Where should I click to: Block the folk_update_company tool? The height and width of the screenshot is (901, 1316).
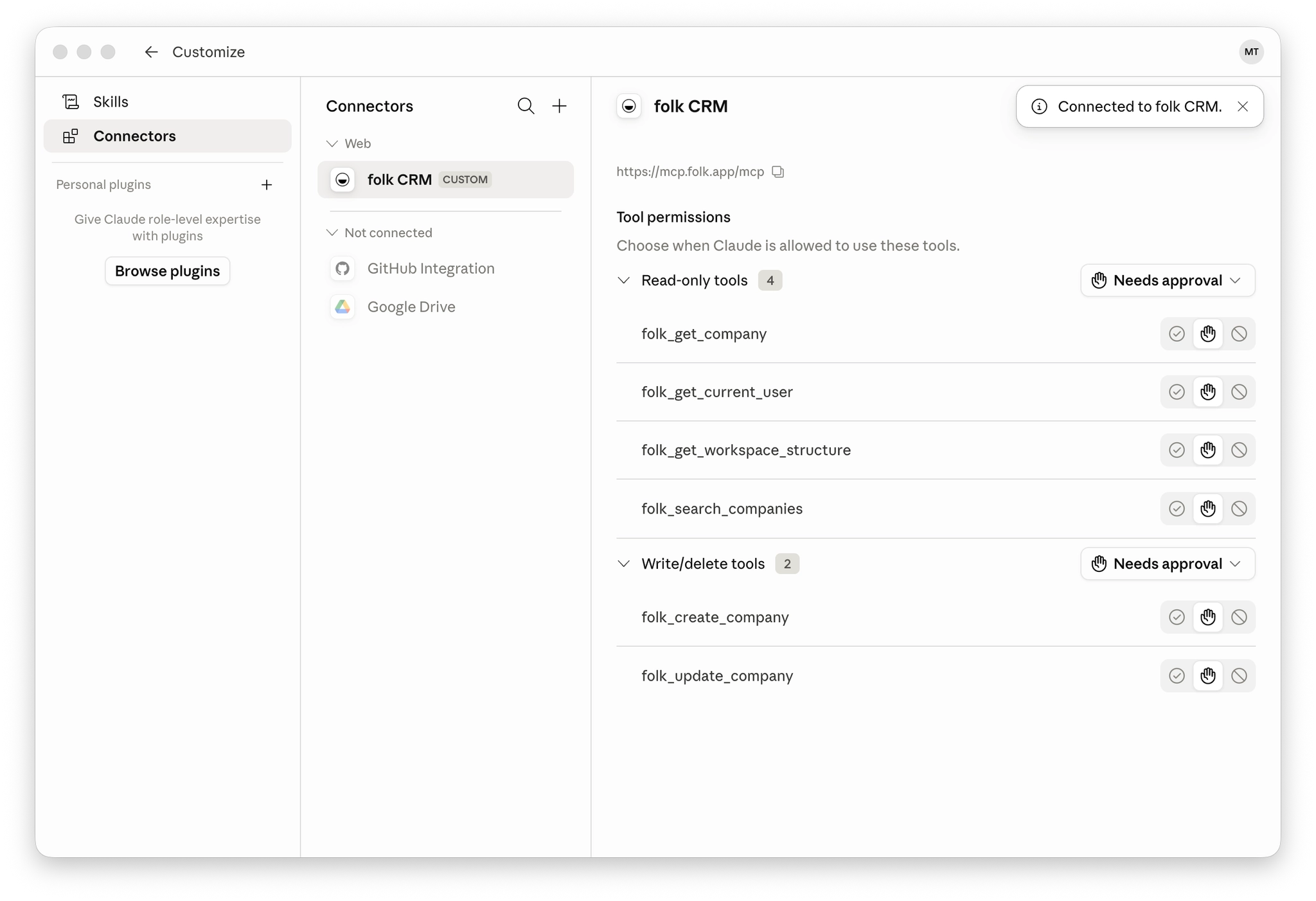coord(1239,676)
